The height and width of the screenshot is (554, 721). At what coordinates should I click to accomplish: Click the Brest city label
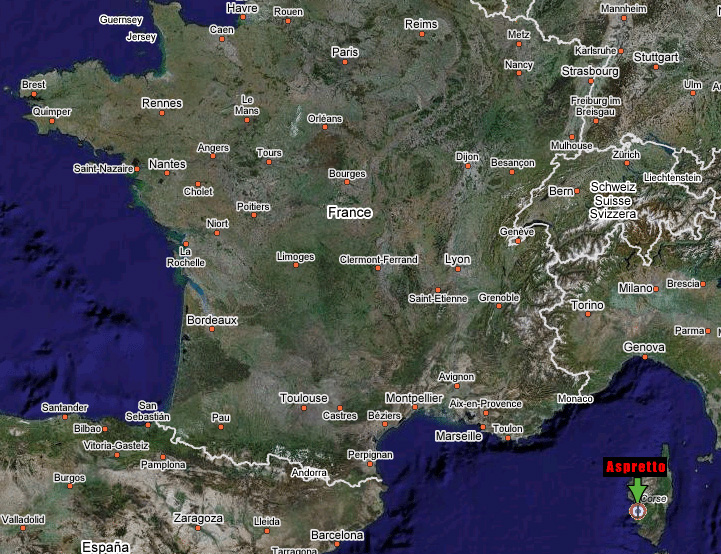pos(33,85)
